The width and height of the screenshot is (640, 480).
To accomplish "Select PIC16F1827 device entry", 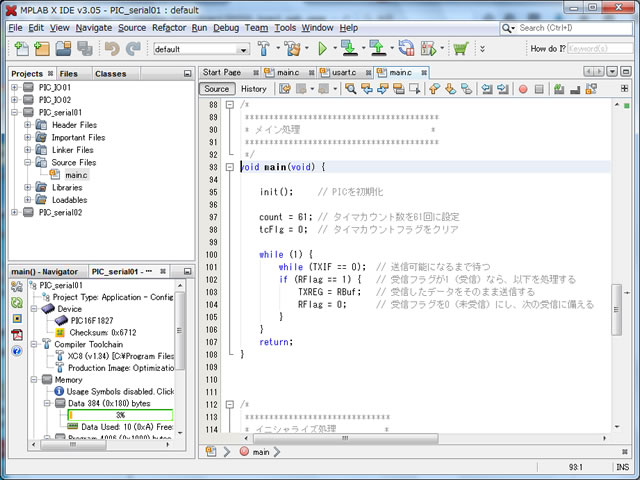I will click(92, 320).
